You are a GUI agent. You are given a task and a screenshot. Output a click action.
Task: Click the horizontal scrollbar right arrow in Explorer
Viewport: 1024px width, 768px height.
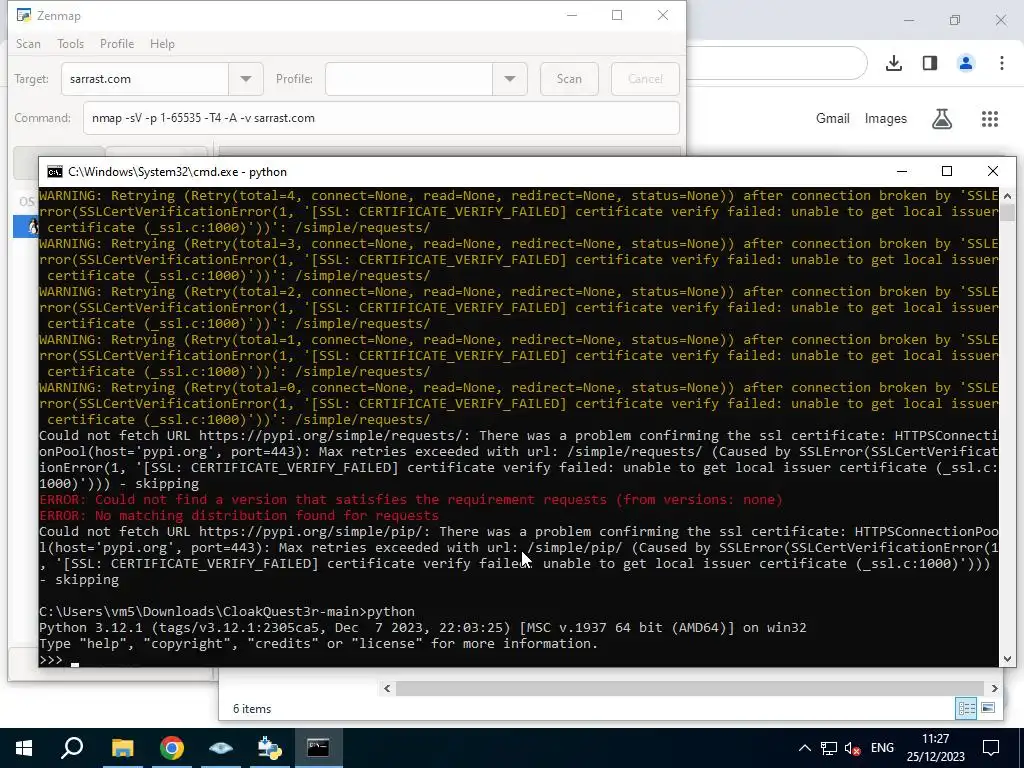(x=994, y=688)
